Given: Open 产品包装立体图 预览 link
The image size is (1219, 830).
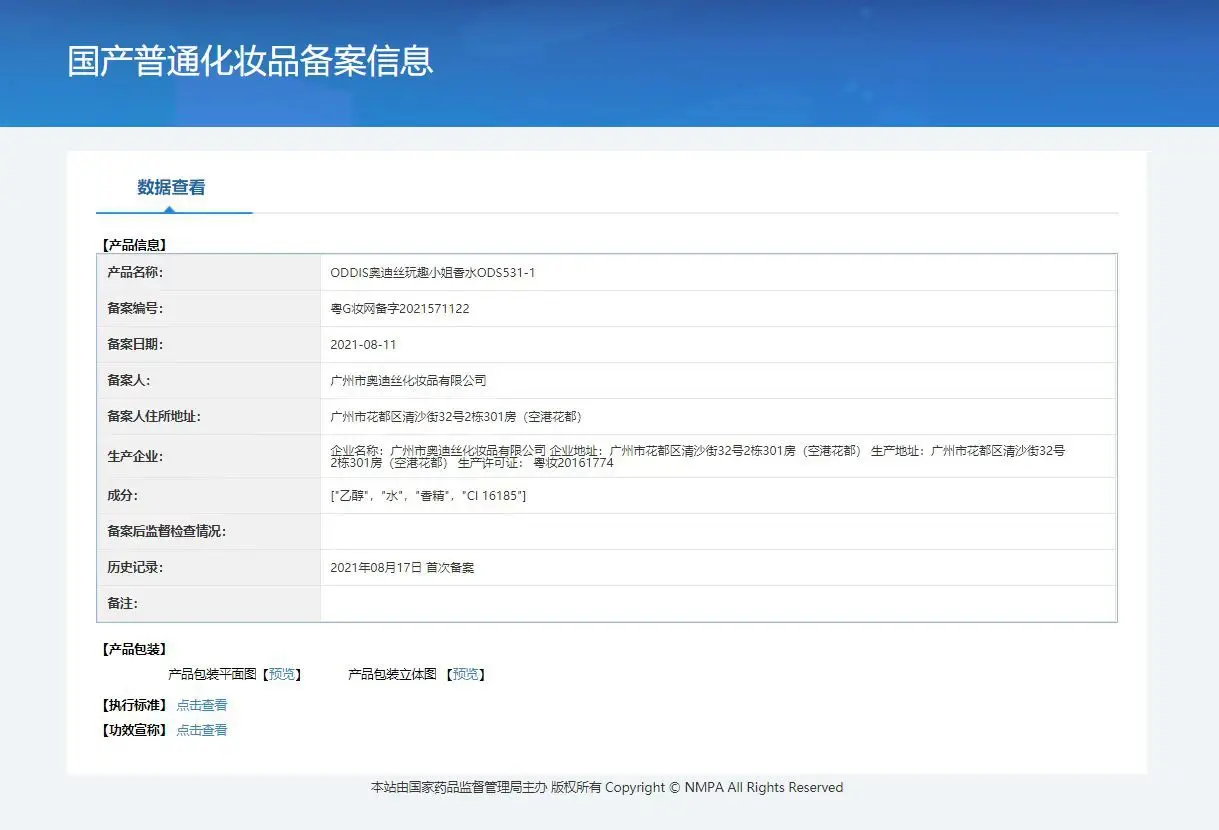Looking at the screenshot, I should [466, 674].
